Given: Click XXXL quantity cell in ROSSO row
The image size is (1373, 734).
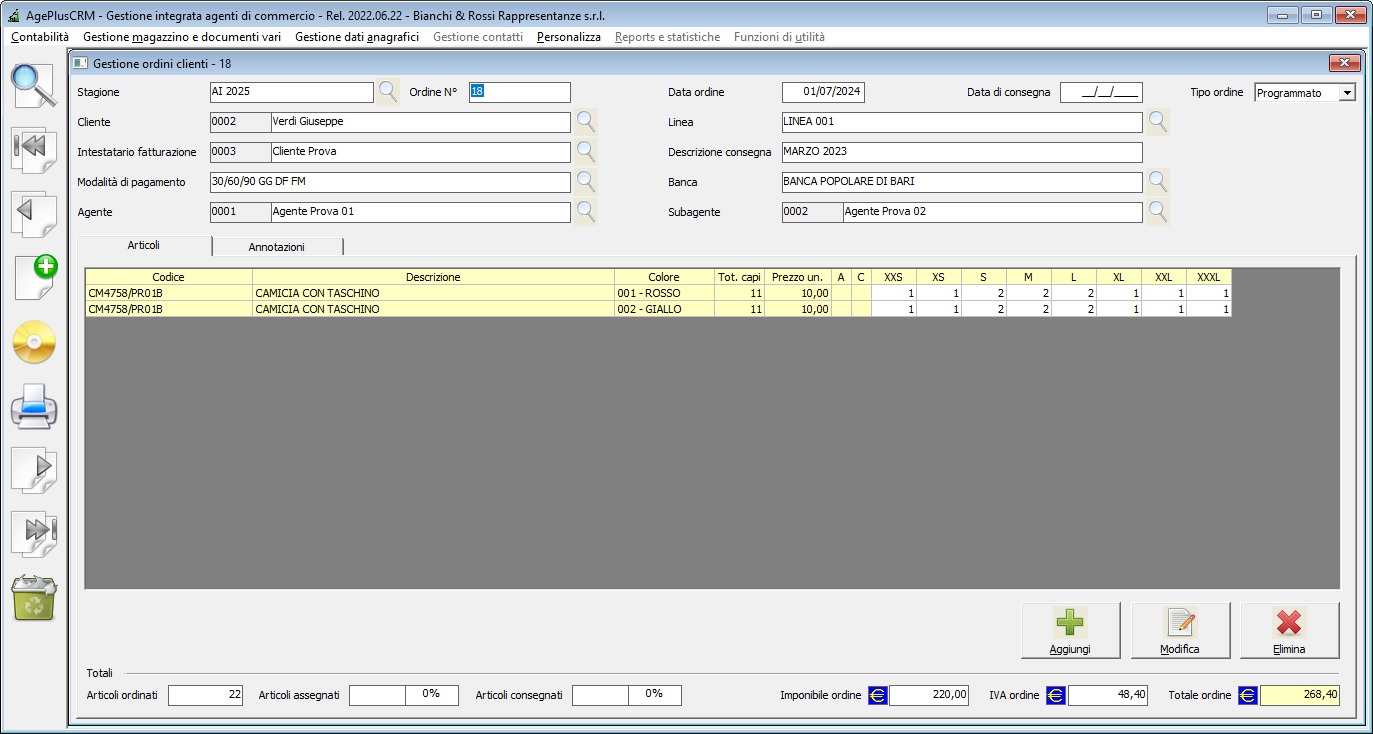Looking at the screenshot, I should (x=1209, y=293).
